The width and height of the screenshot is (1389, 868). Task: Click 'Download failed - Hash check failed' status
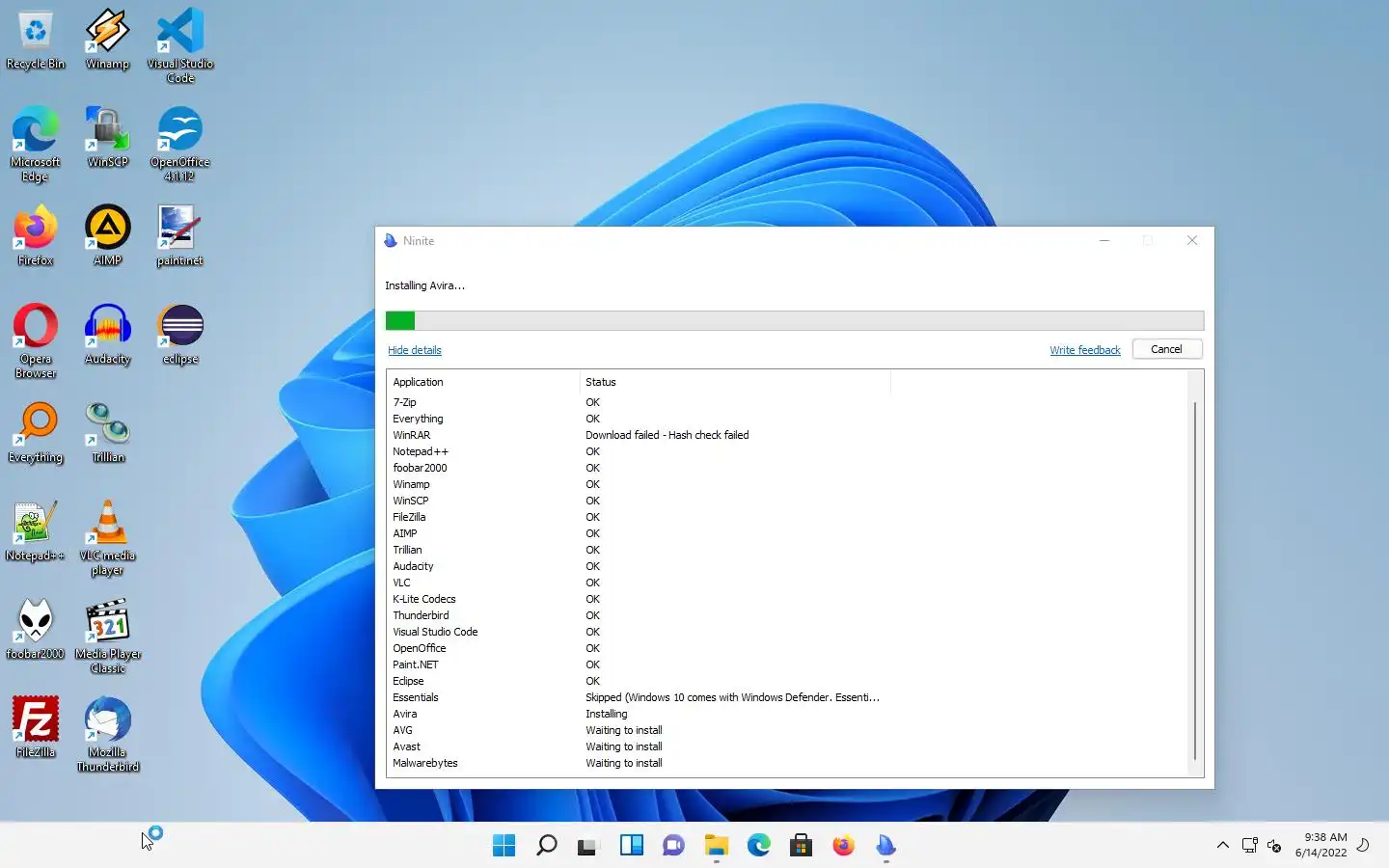click(667, 435)
